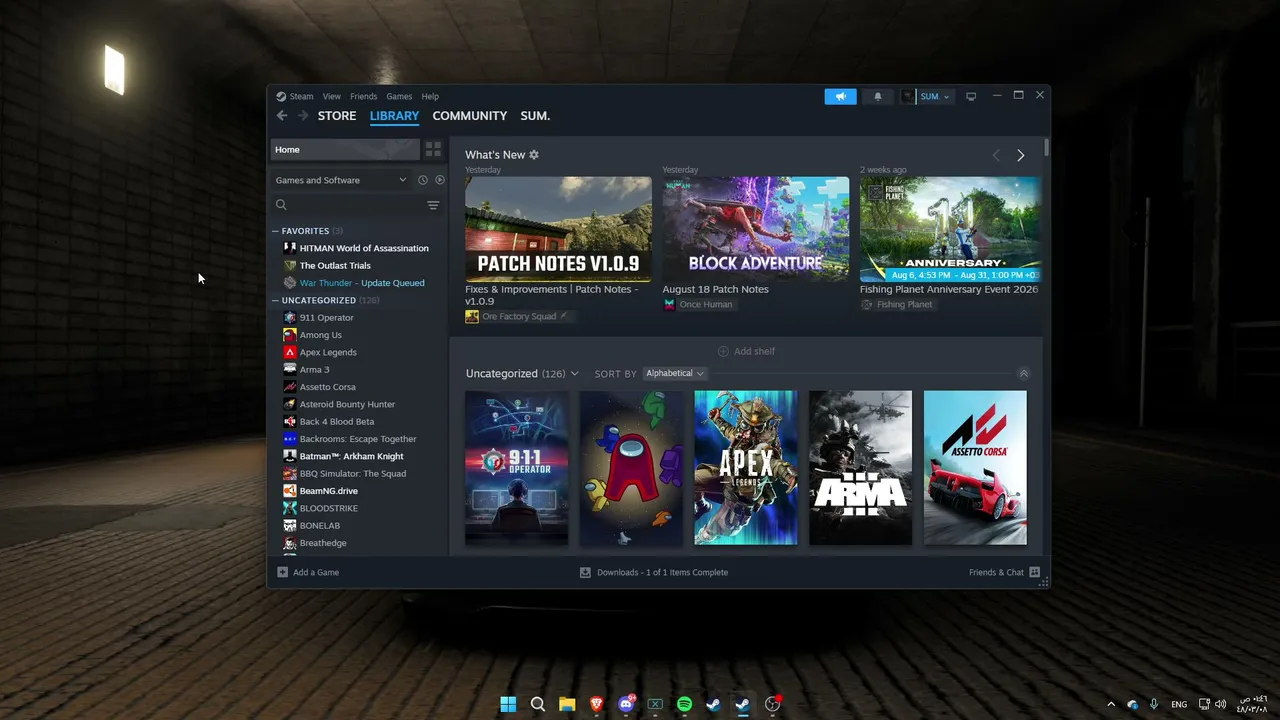Open the August 18 Patch Notes news title
Screen dimensions: 1280x720
[716, 289]
